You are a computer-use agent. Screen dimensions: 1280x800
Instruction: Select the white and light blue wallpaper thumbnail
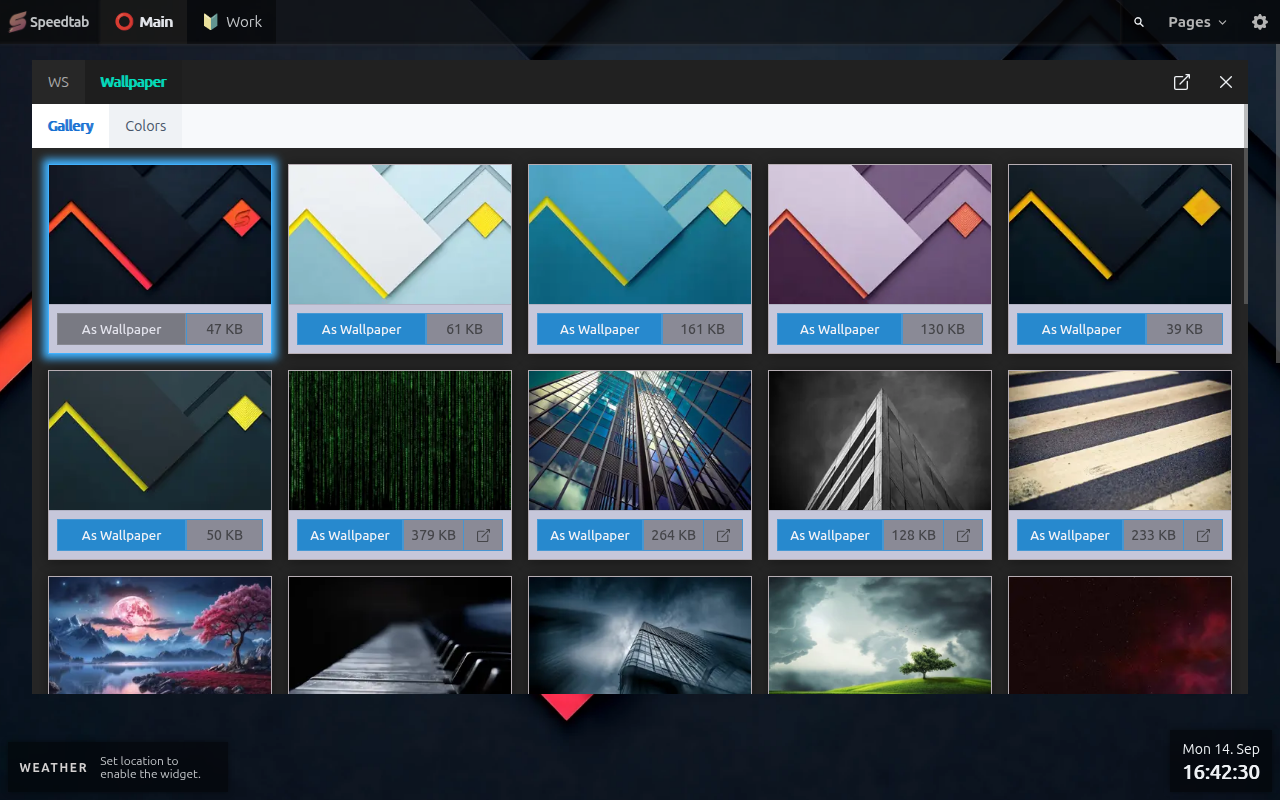(x=400, y=234)
